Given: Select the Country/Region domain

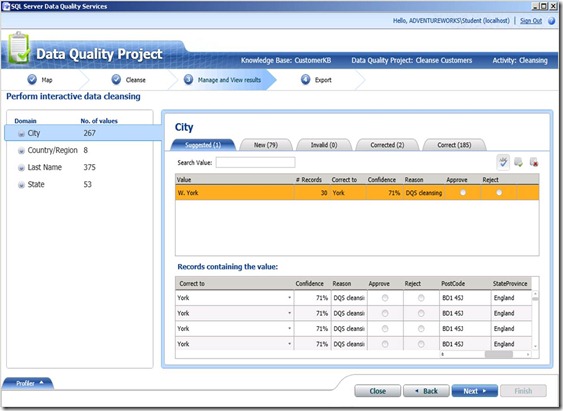Looking at the screenshot, I should pyautogui.click(x=52, y=150).
